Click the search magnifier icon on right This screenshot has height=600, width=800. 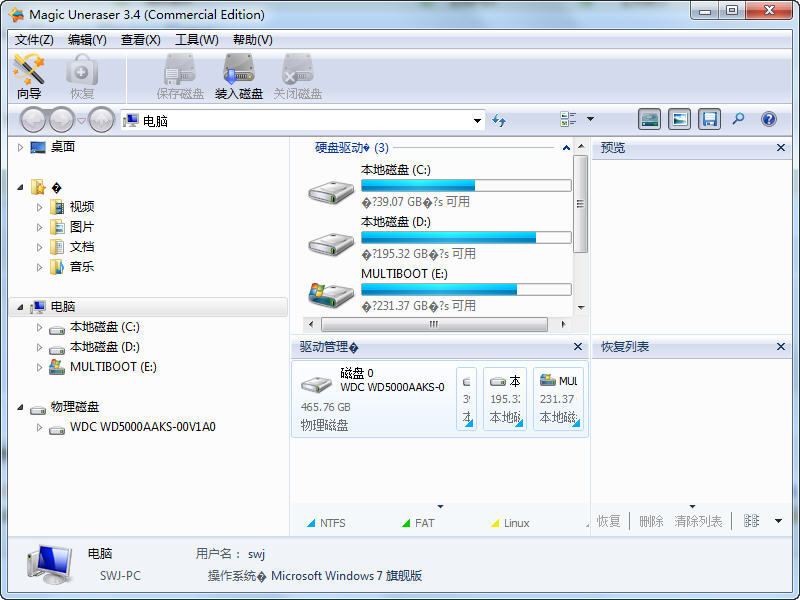[737, 119]
